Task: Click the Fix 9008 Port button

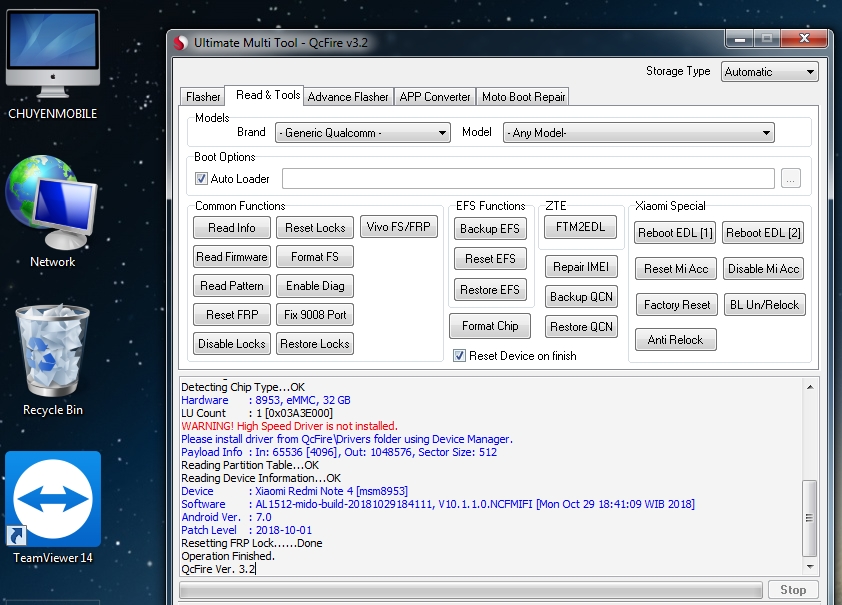Action: point(315,315)
